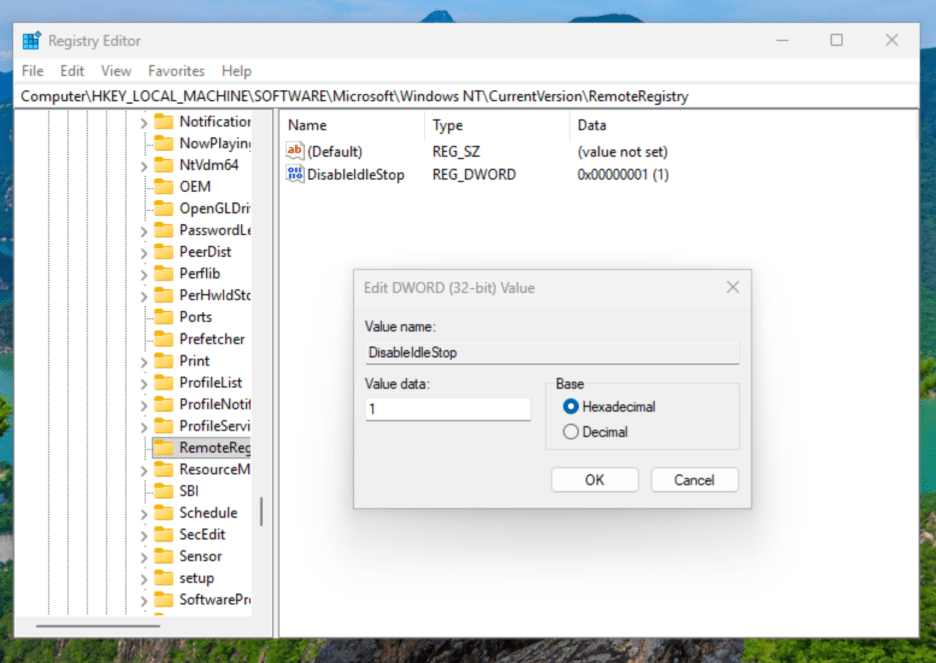Open the Favorites menu
Screen dimensions: 936x663
click(x=176, y=70)
